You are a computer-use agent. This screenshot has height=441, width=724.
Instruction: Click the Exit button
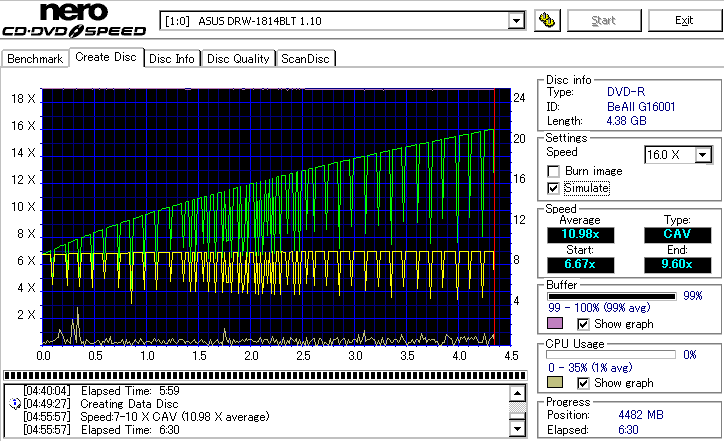684,20
